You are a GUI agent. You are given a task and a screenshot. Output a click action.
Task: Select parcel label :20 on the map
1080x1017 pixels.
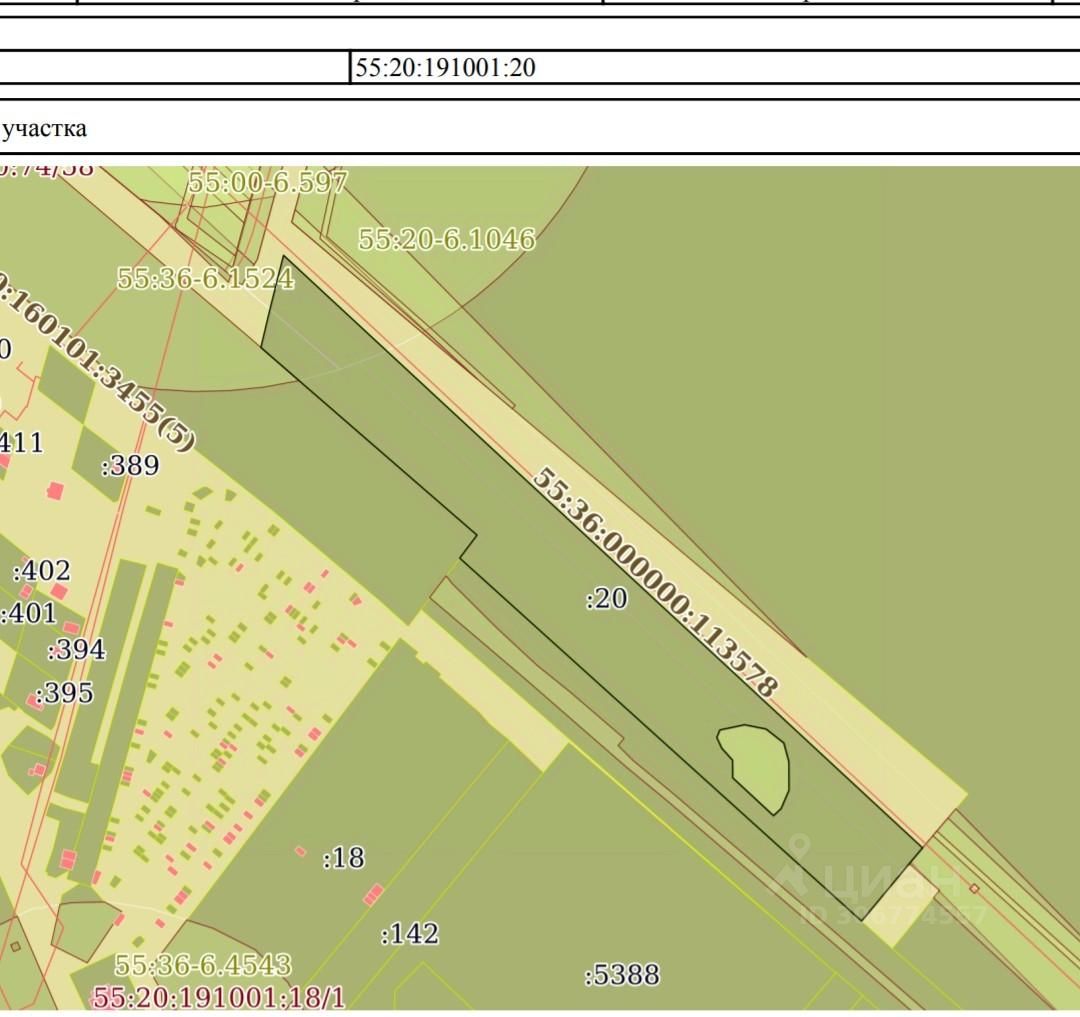click(606, 598)
